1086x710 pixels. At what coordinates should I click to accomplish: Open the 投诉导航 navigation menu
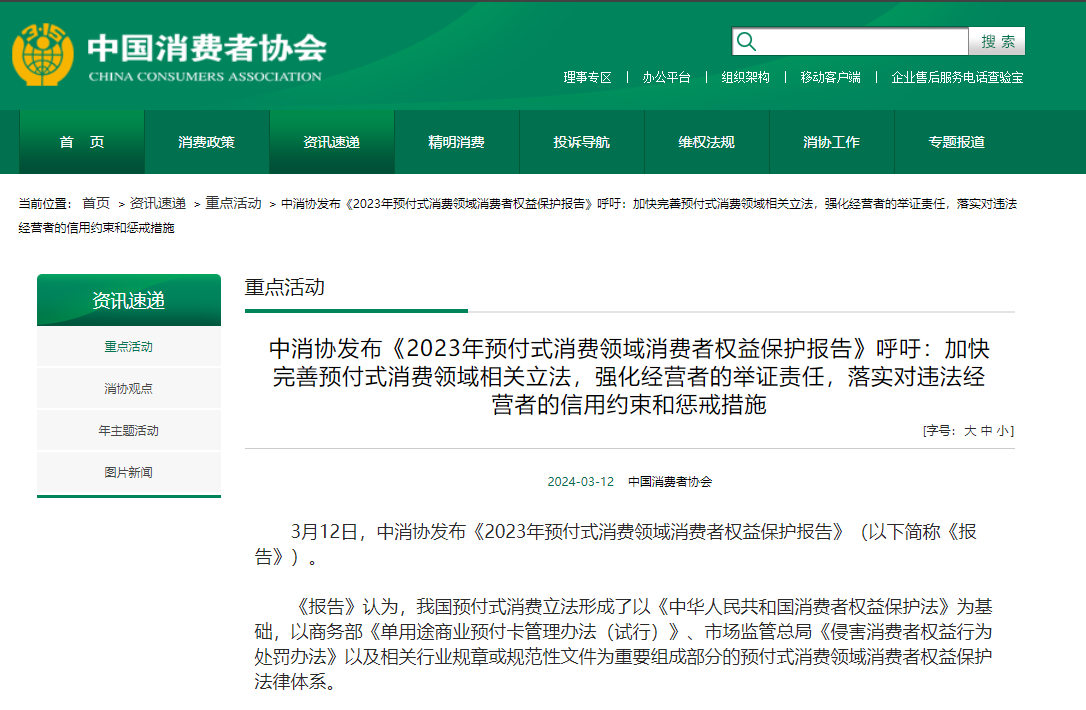pyautogui.click(x=582, y=142)
